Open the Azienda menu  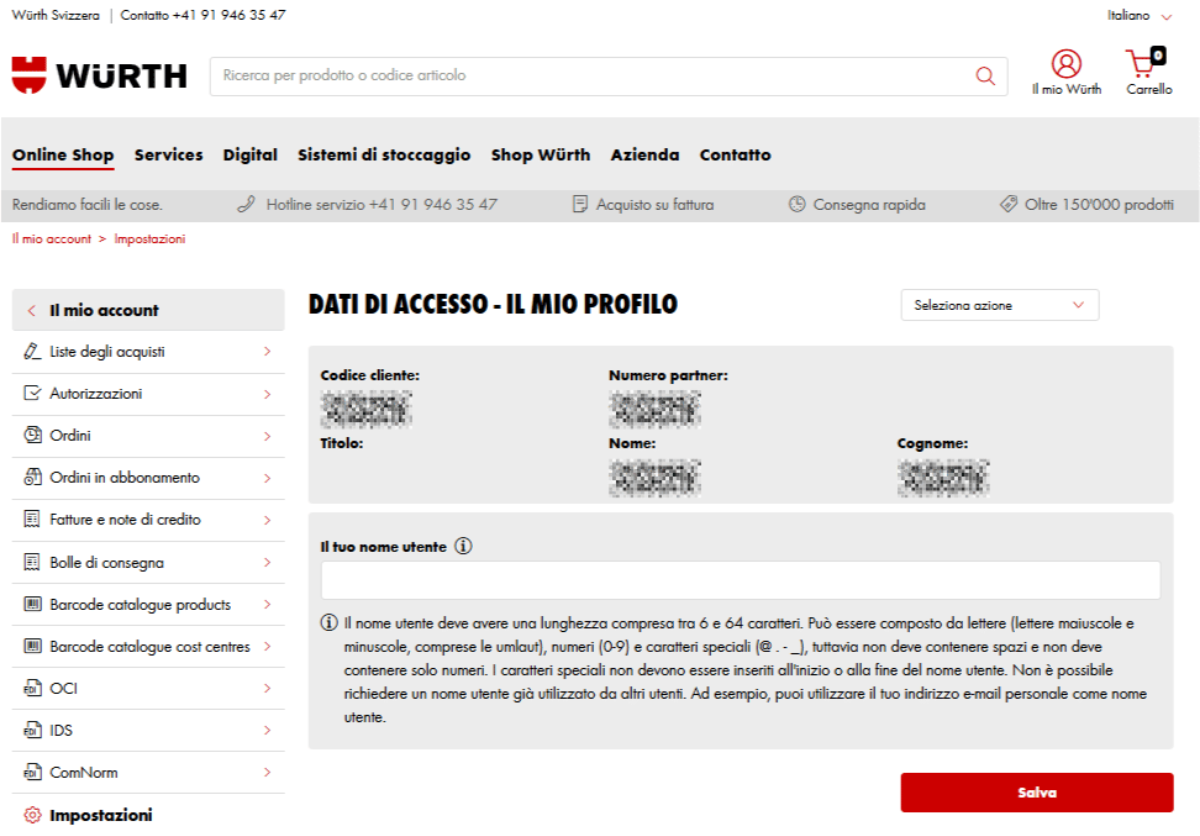coord(645,155)
